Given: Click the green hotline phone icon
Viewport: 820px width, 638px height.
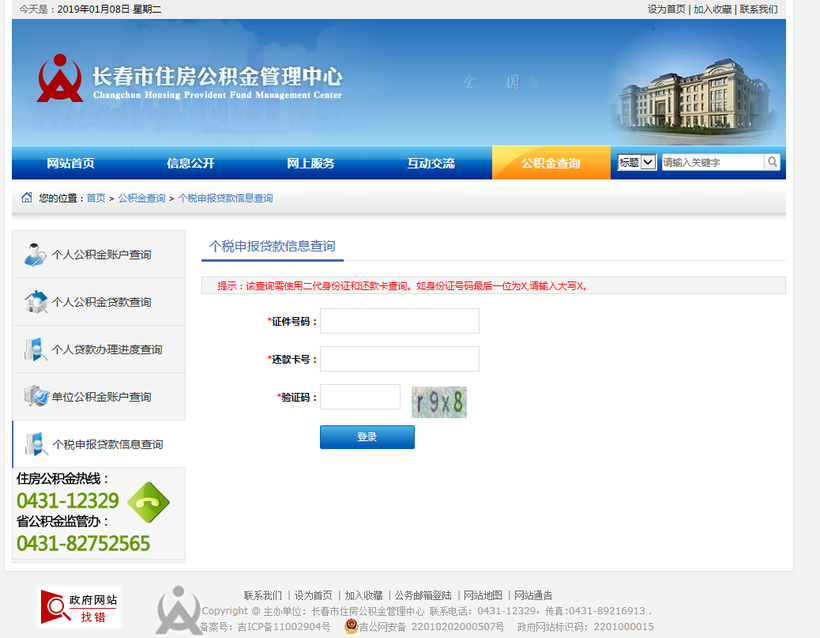Looking at the screenshot, I should pyautogui.click(x=148, y=503).
